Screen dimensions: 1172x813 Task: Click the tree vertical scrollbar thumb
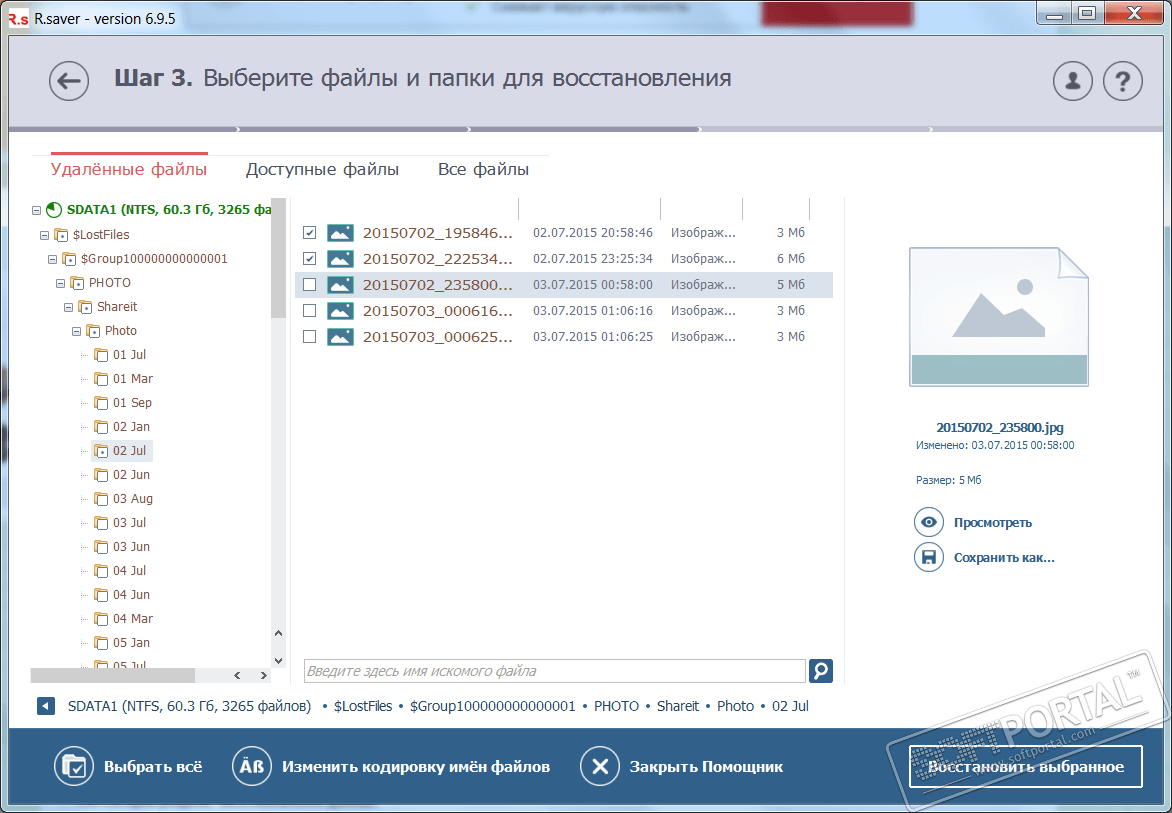pyautogui.click(x=279, y=258)
